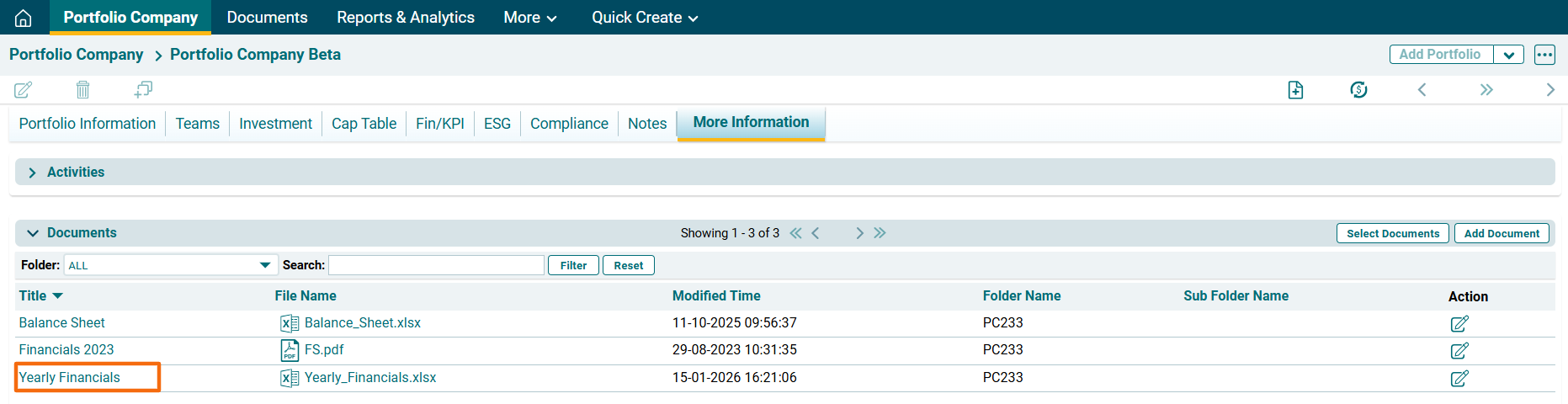Open the FS.pdf file
Viewport: 1568px width, 404px height.
(323, 350)
